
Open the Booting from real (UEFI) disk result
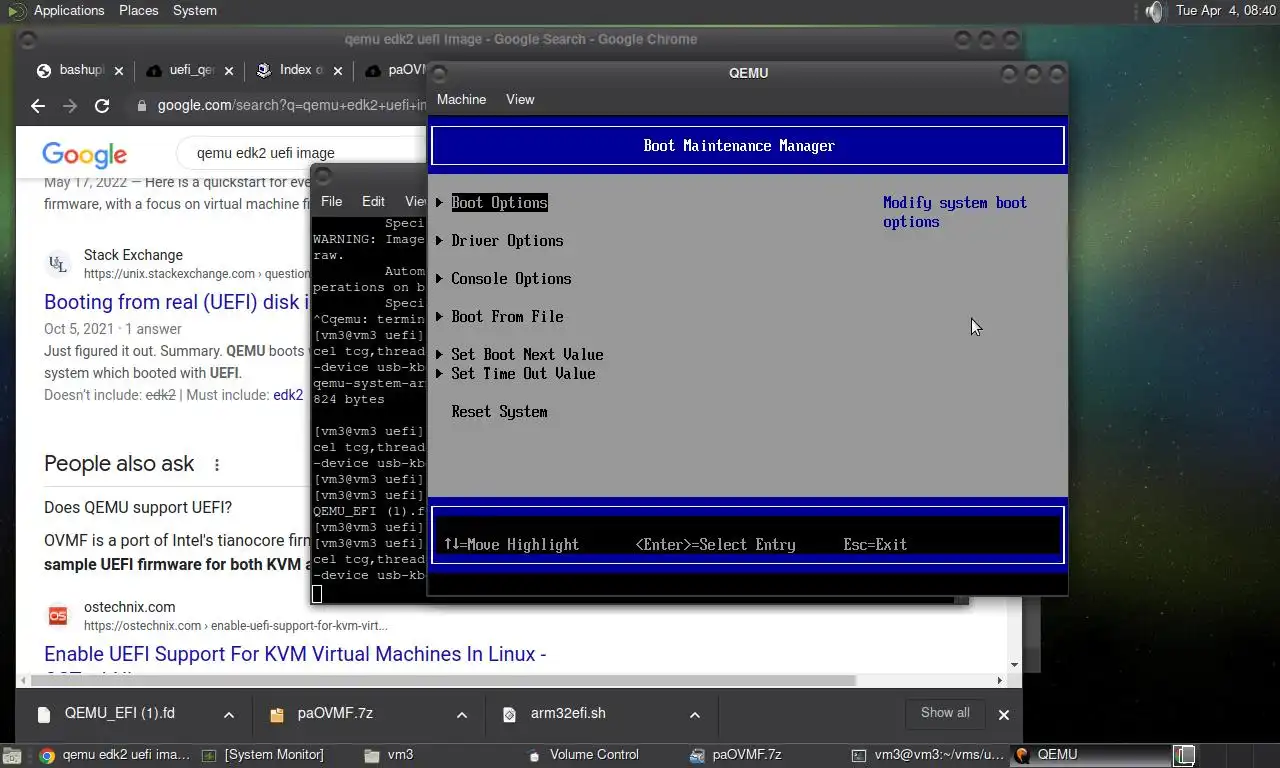(177, 302)
